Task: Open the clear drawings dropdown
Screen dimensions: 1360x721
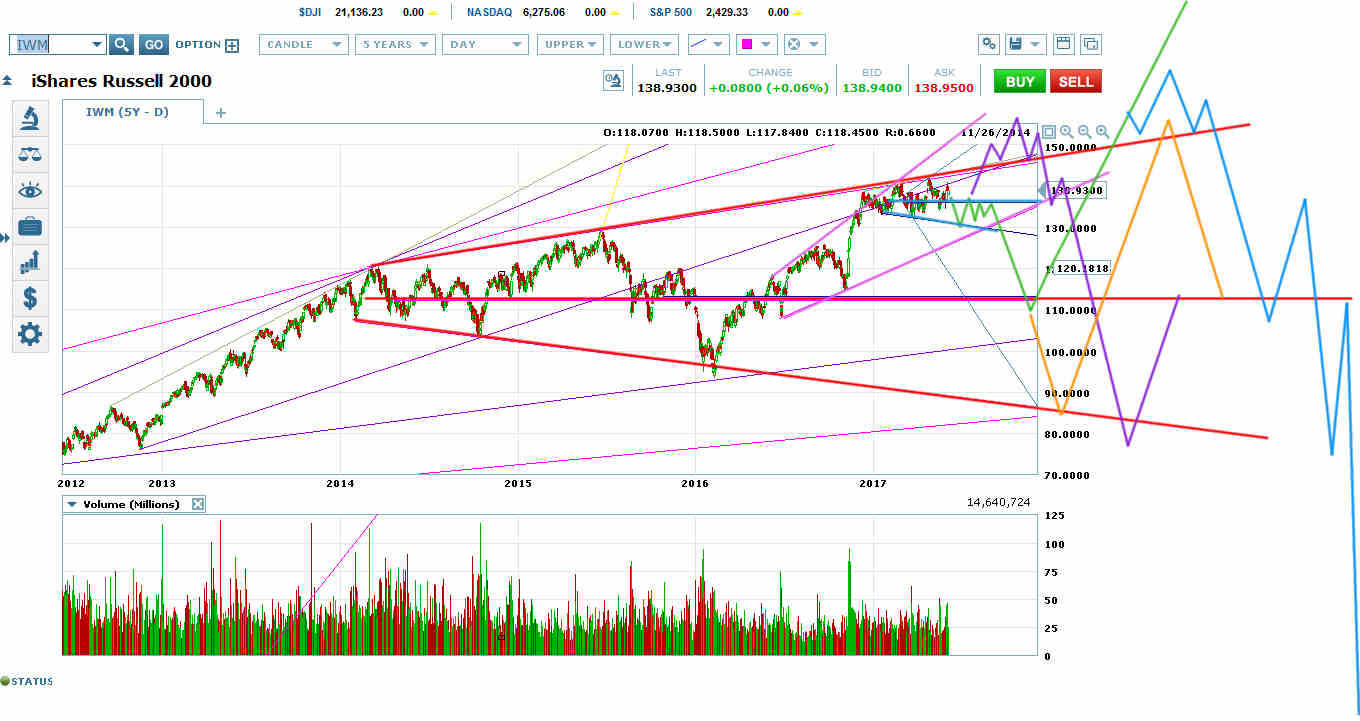Action: [x=804, y=44]
